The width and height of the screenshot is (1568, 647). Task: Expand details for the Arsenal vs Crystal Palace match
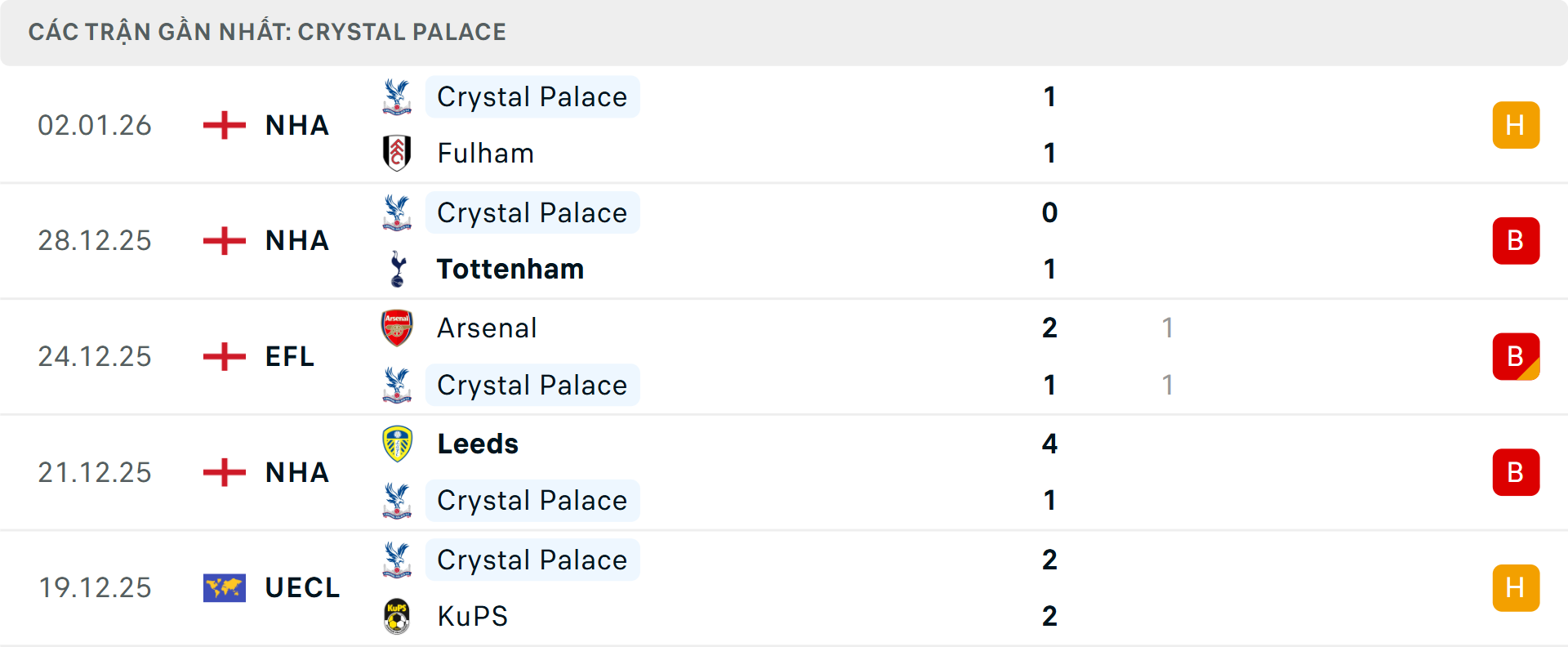[817, 356]
